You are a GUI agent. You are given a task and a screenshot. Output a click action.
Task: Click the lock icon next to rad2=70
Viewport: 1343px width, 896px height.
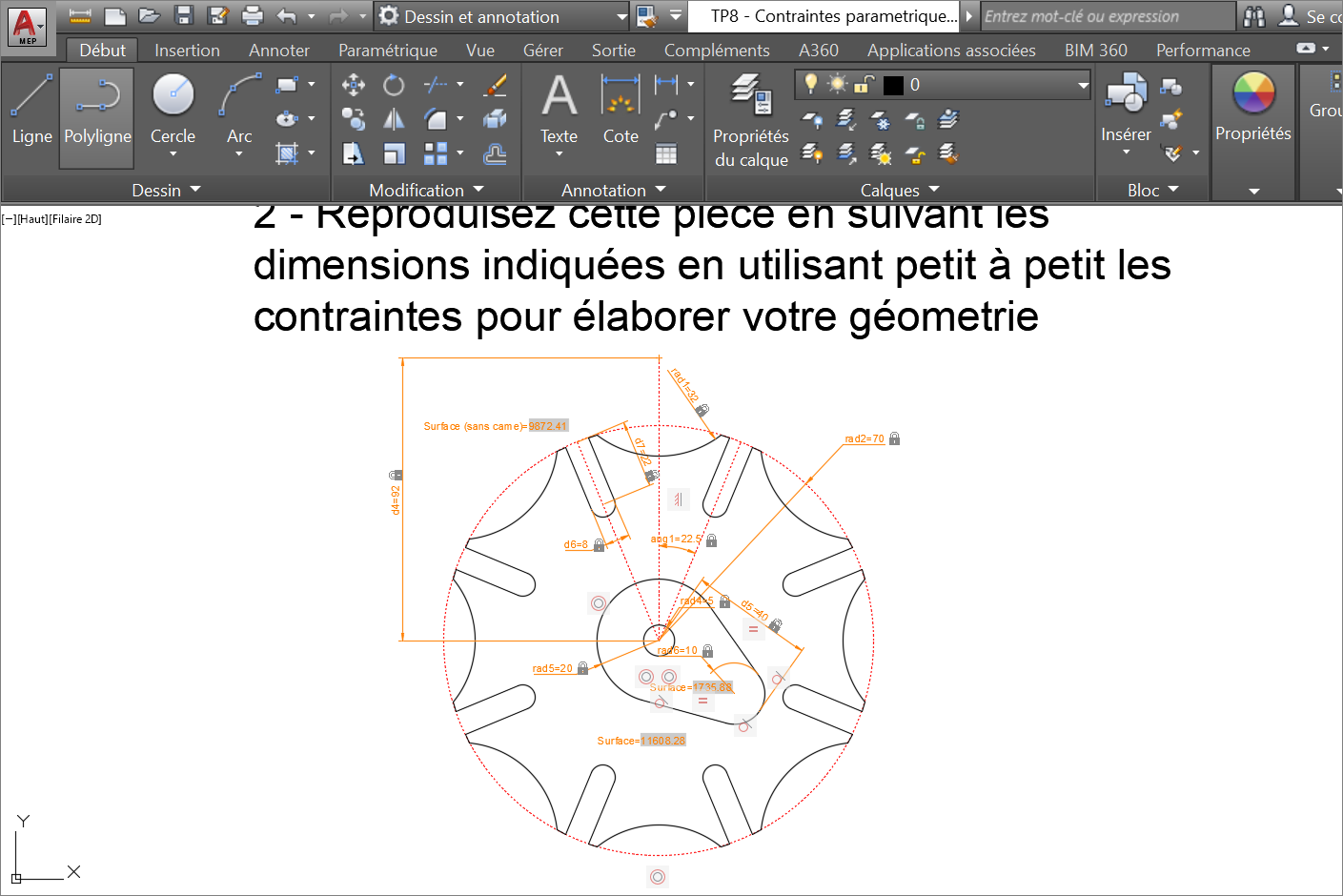click(x=894, y=438)
